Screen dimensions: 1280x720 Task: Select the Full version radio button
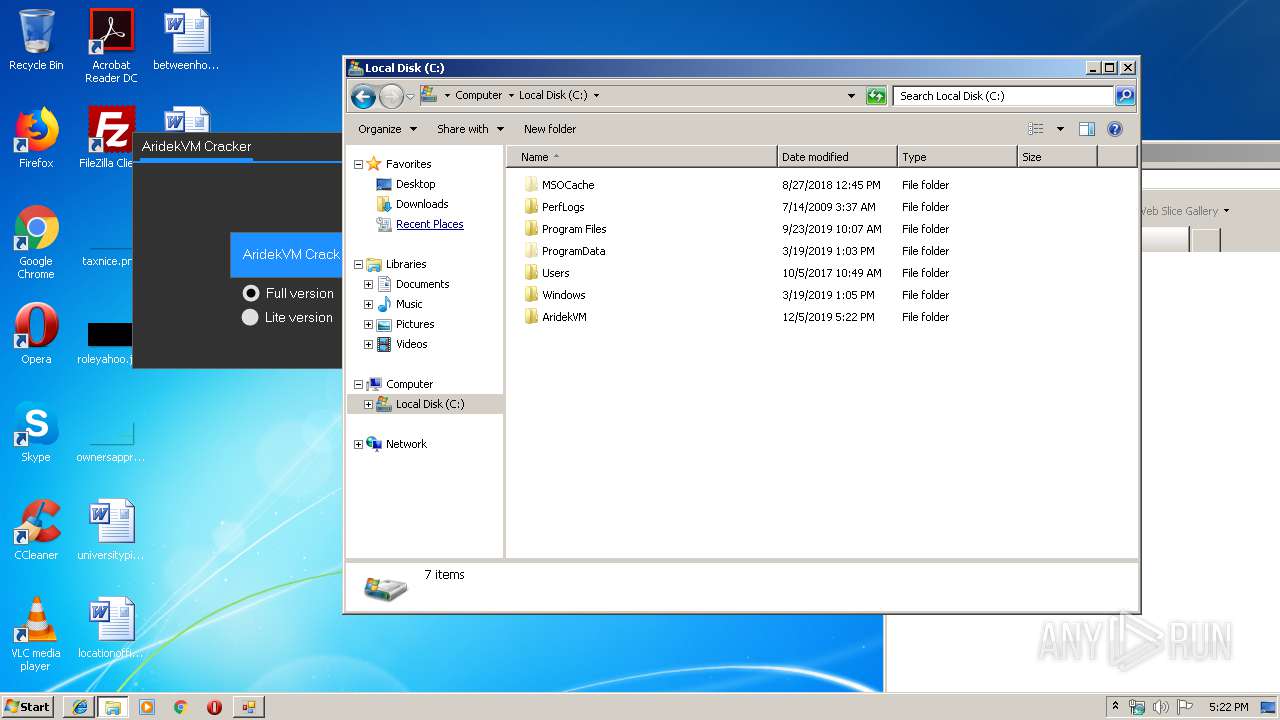[250, 293]
